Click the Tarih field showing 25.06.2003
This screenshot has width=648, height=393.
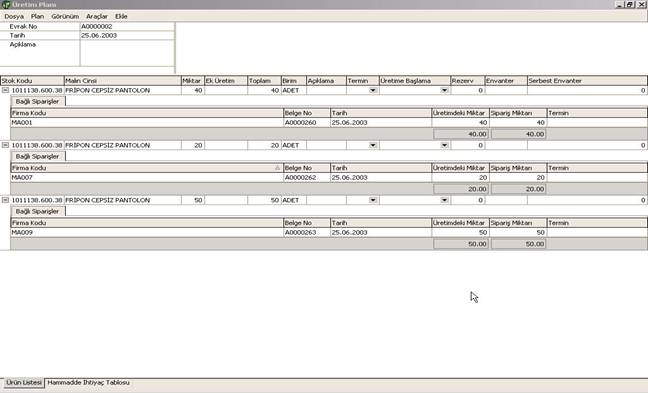(127, 36)
